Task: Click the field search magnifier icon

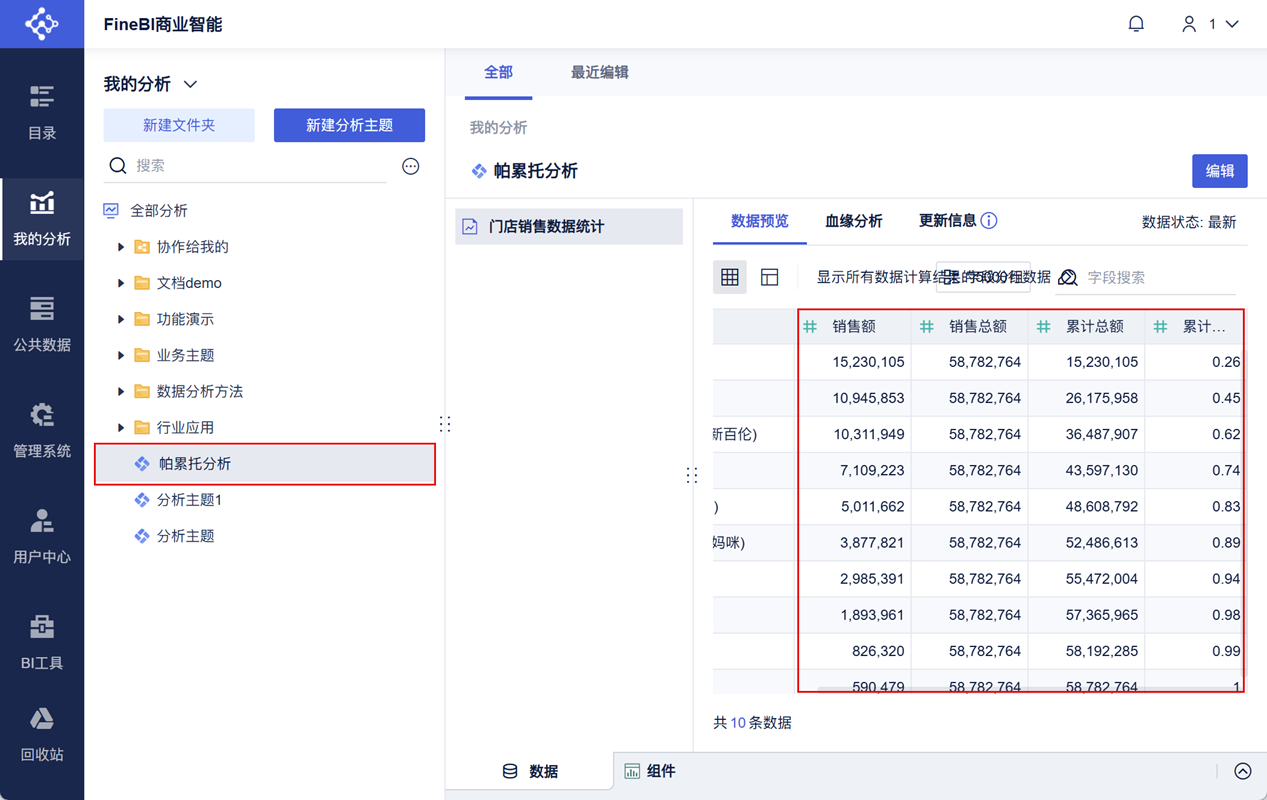Action: [x=1066, y=278]
